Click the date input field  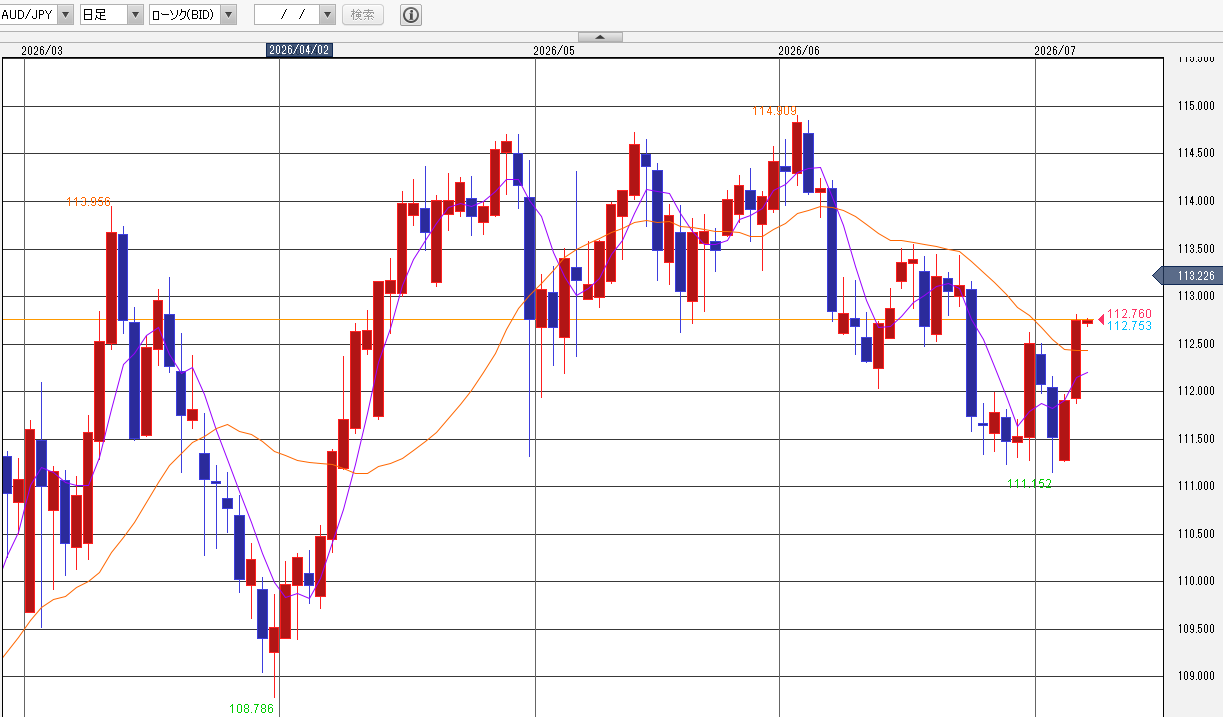pos(287,14)
